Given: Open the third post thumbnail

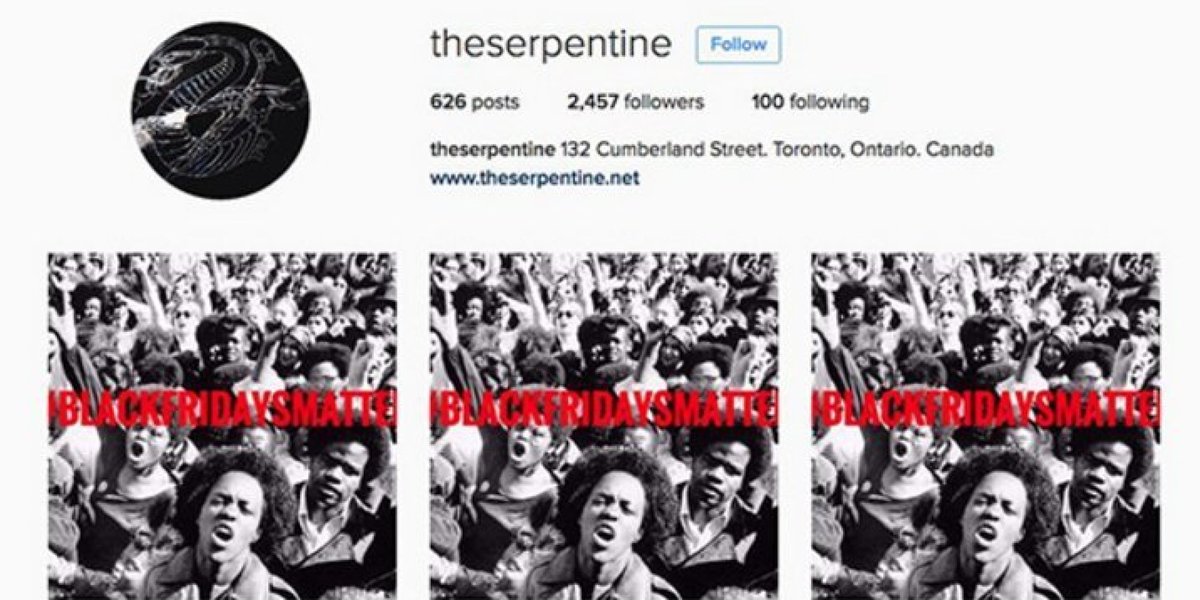Looking at the screenshot, I should pos(986,426).
